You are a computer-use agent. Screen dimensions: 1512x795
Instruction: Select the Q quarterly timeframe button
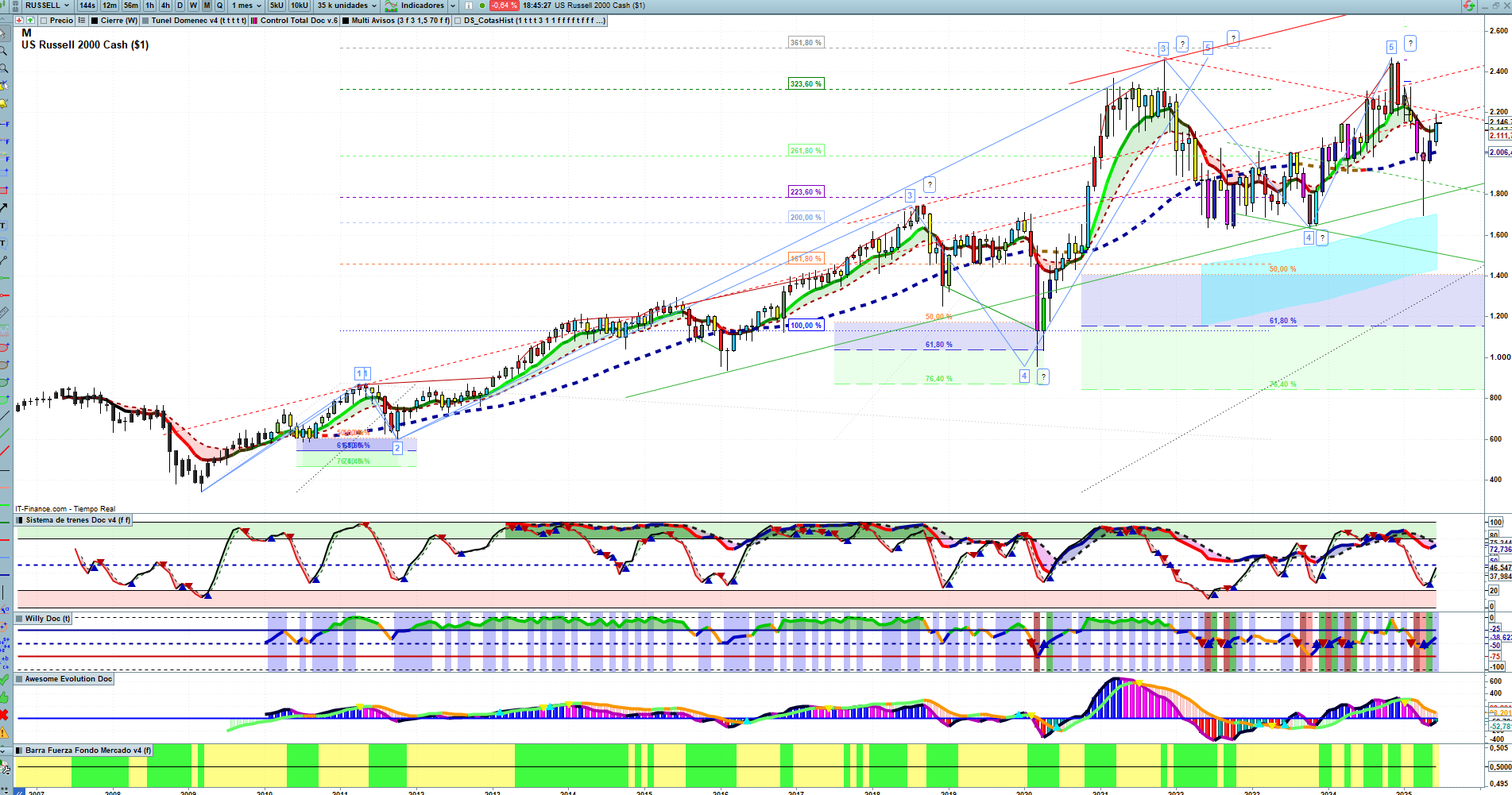[x=220, y=6]
